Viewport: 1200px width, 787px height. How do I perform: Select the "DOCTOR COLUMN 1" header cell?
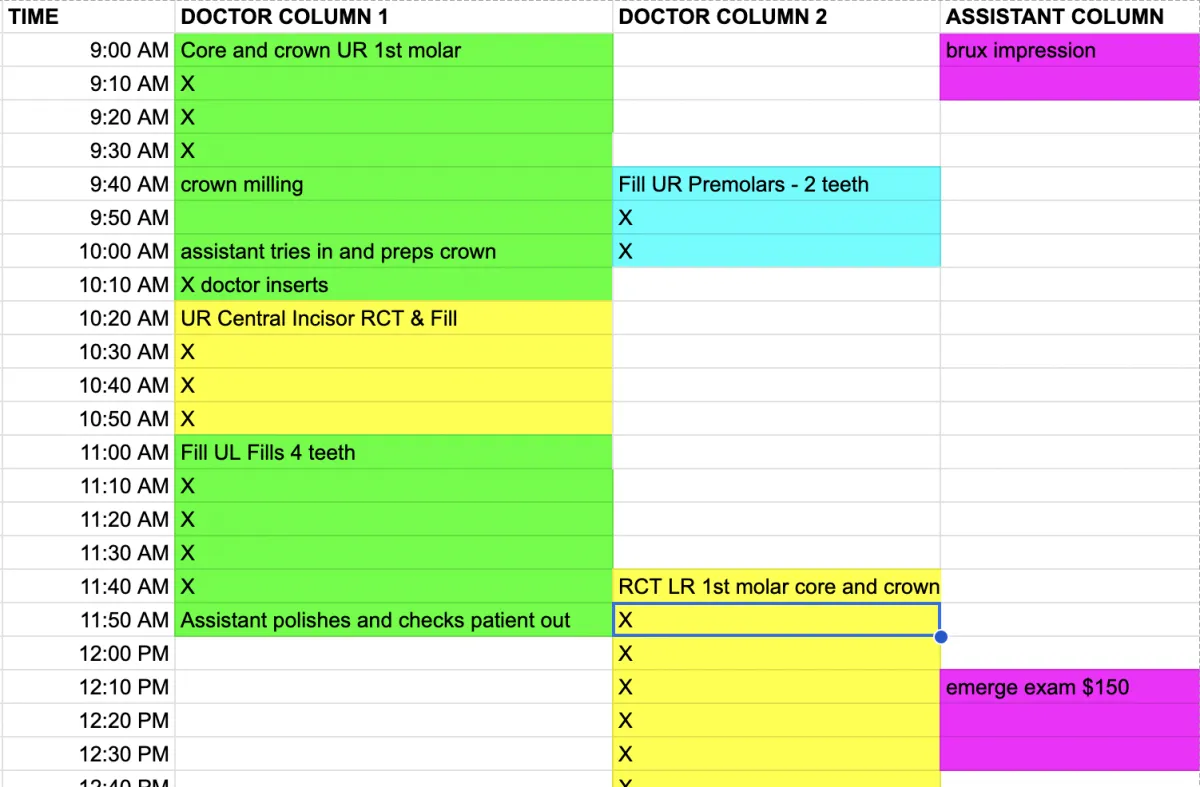(x=393, y=17)
